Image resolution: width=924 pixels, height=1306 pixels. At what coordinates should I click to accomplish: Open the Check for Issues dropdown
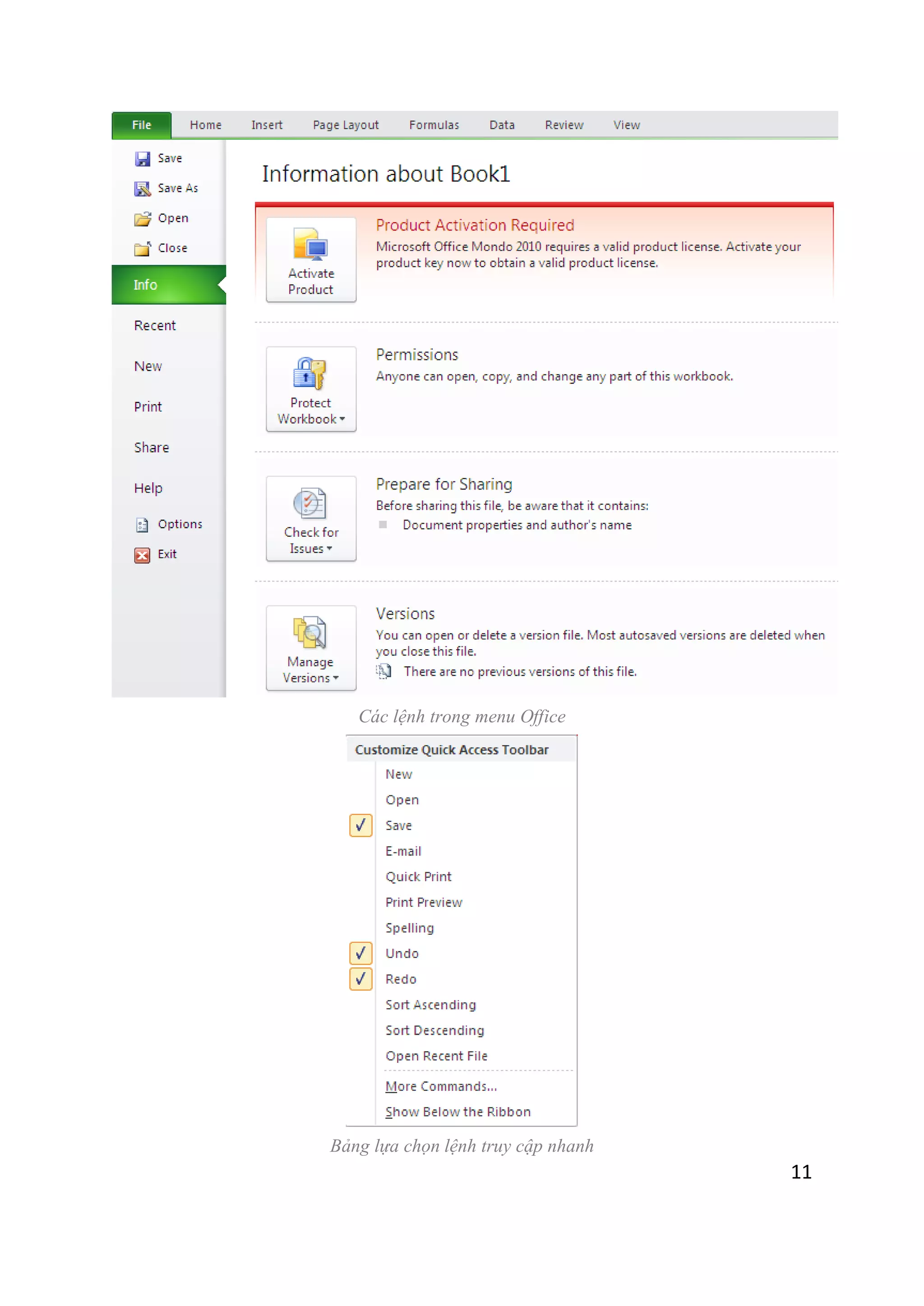311,519
